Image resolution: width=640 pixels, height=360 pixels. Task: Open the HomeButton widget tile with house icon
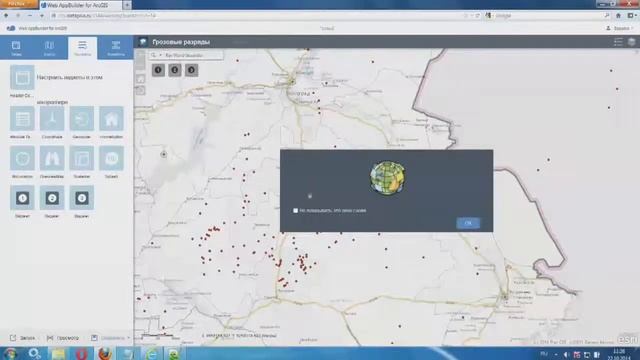(x=111, y=119)
